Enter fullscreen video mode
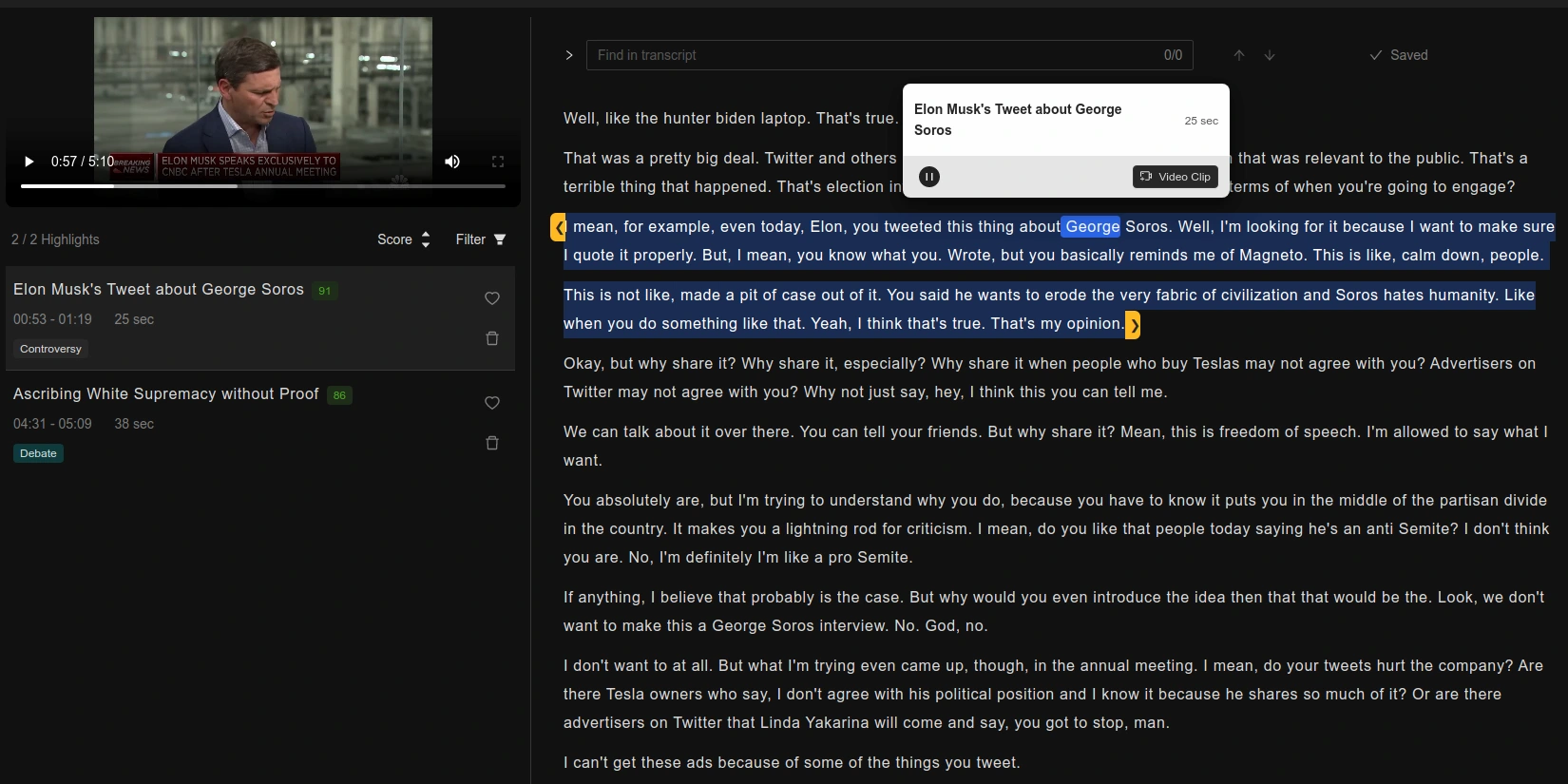This screenshot has width=1568, height=784. (x=497, y=162)
